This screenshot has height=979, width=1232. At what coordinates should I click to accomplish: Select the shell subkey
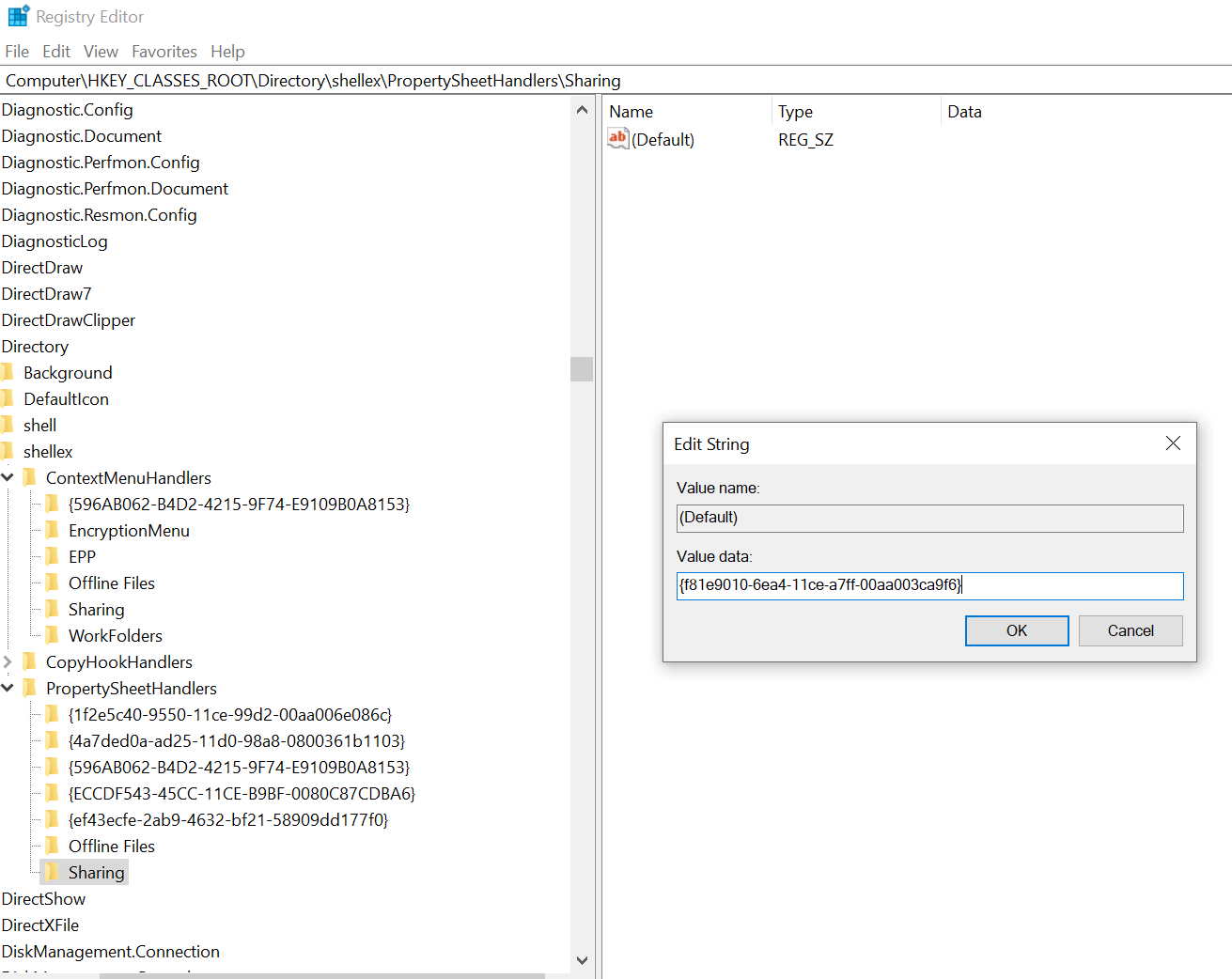(x=39, y=426)
